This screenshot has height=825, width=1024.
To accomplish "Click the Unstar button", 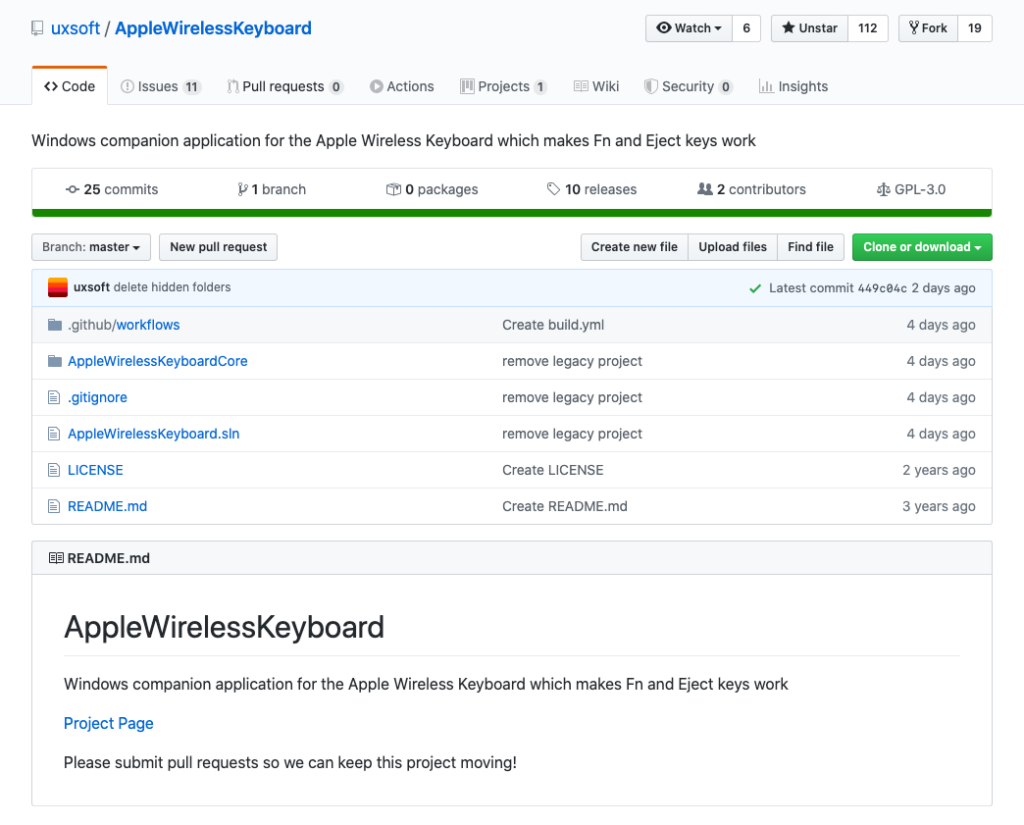I will click(810, 28).
